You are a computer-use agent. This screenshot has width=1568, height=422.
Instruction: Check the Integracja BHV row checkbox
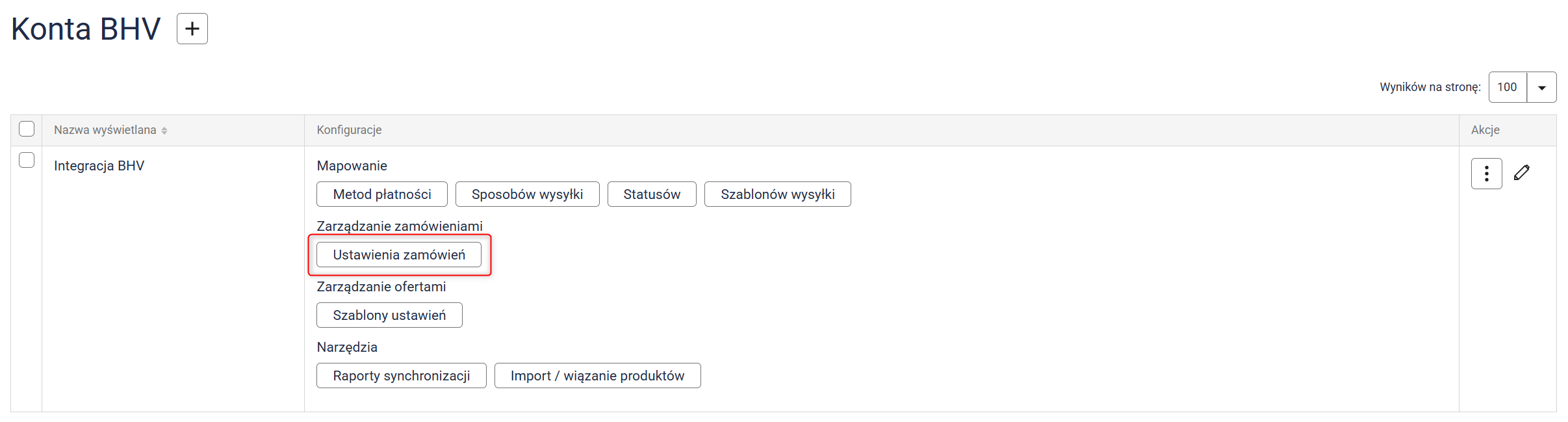click(x=27, y=160)
